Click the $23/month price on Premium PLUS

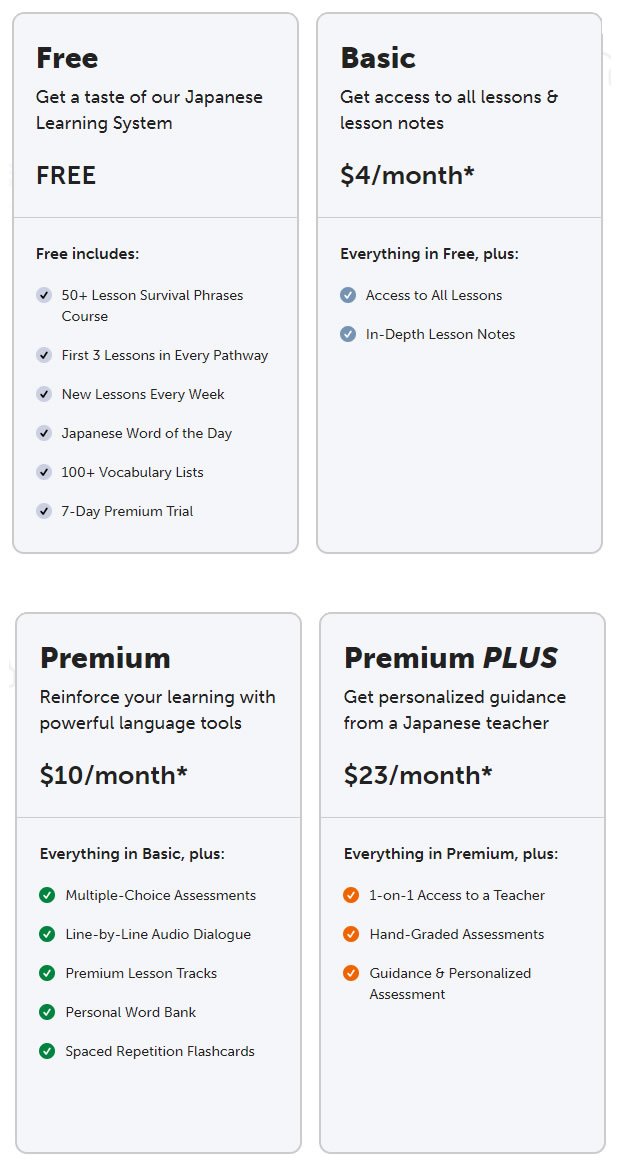click(x=418, y=775)
